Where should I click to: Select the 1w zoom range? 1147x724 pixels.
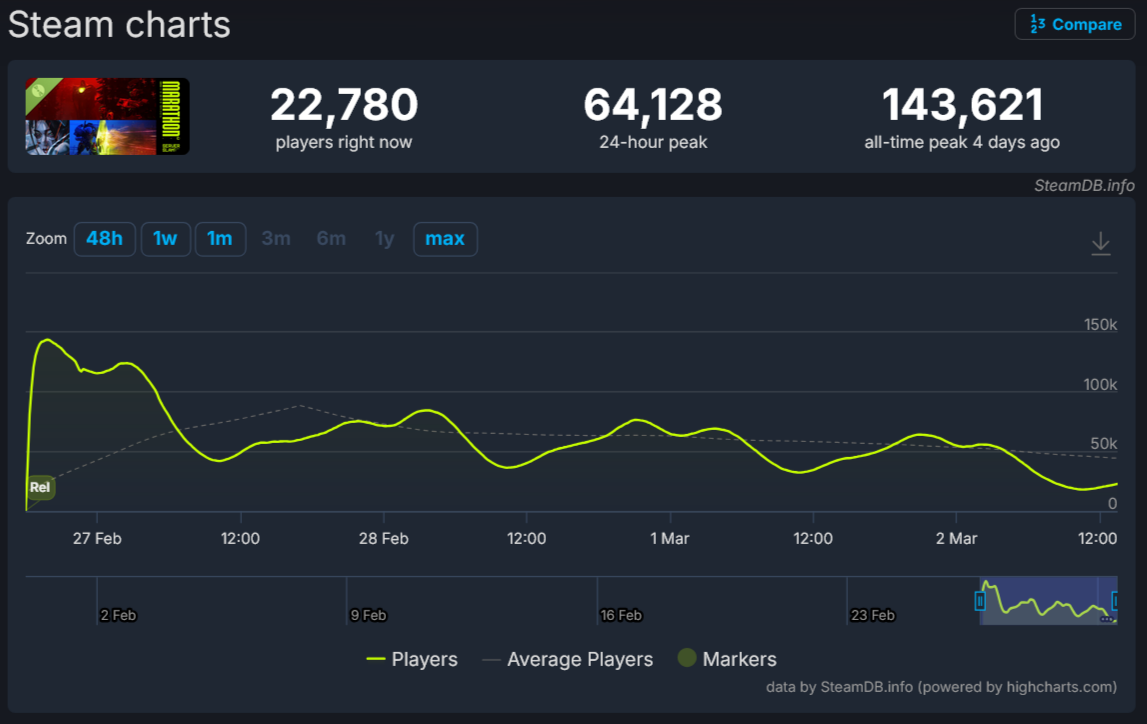[x=165, y=239]
